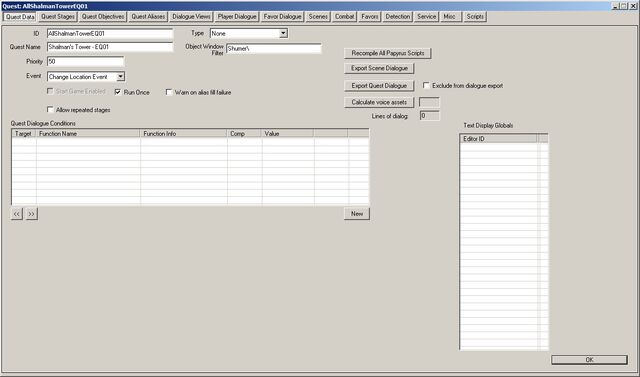Click the OK button
640x377 pixels.
click(x=589, y=360)
